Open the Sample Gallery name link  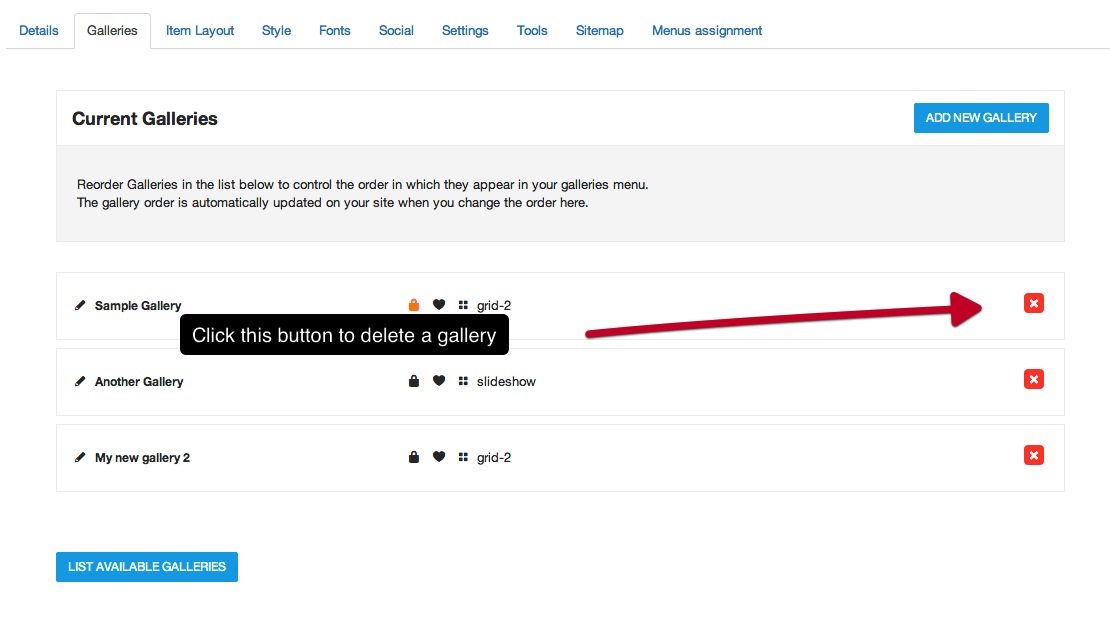coord(138,305)
